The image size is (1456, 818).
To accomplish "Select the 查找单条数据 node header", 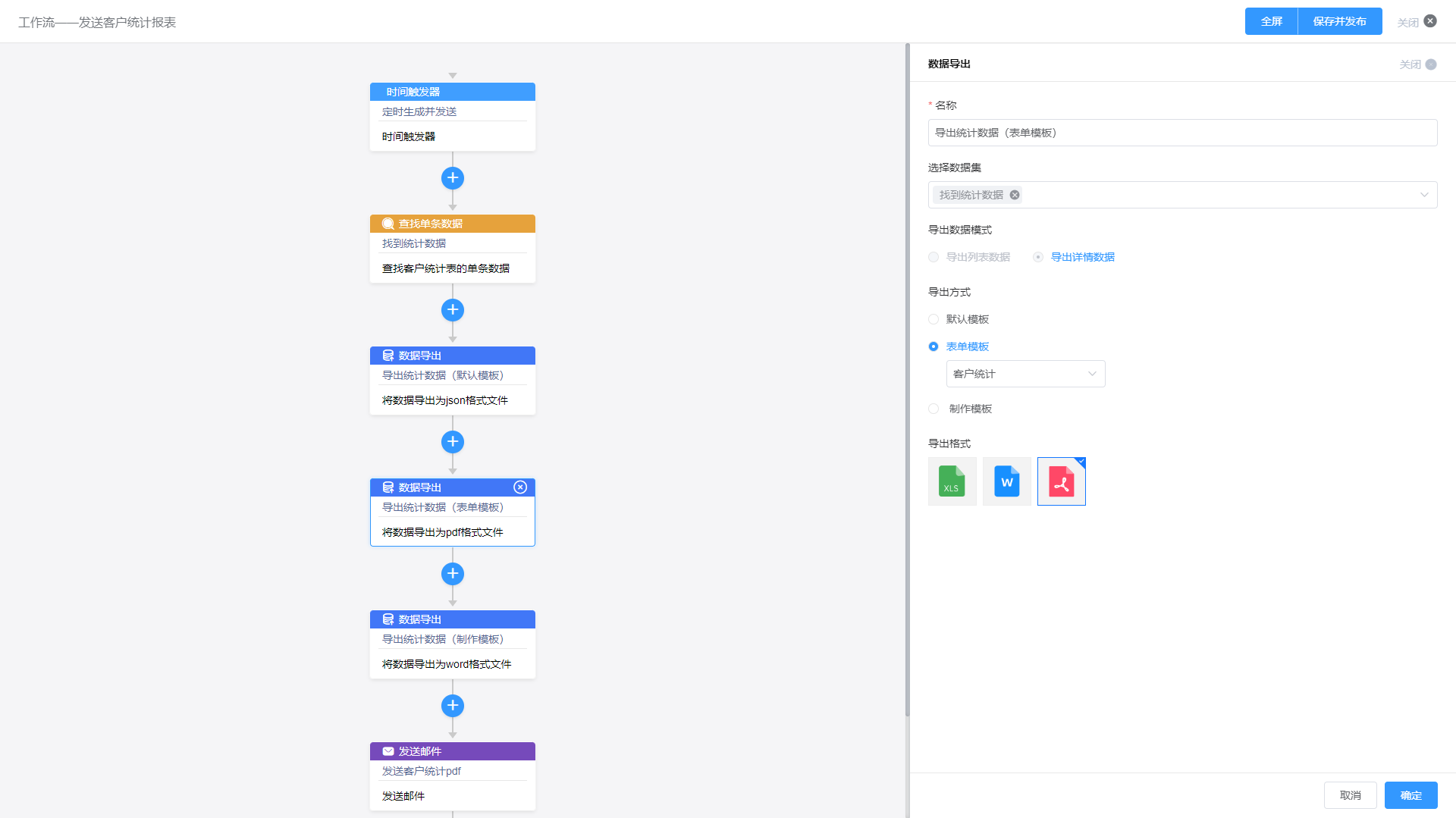I will (453, 224).
